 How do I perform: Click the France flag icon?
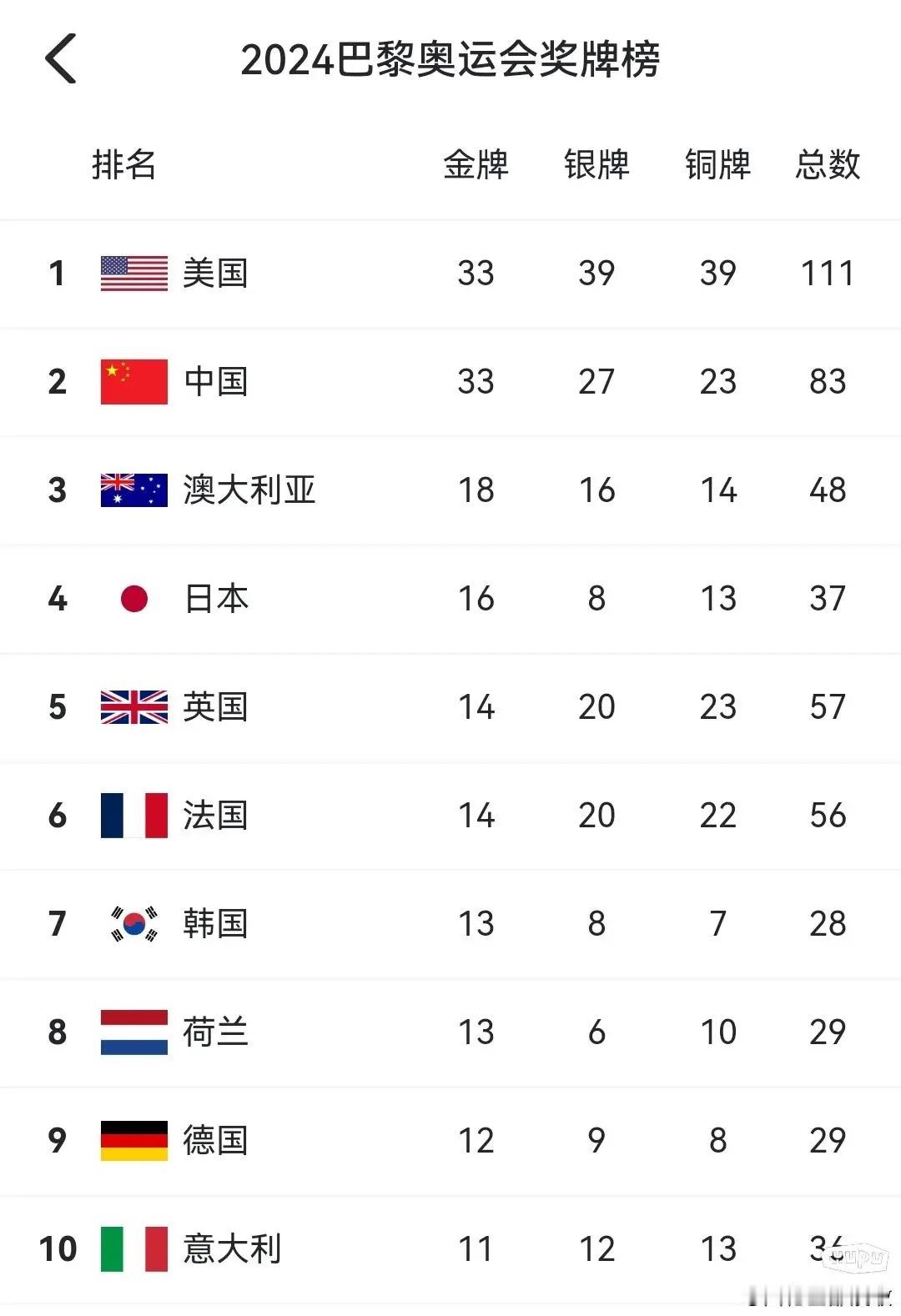(x=134, y=816)
